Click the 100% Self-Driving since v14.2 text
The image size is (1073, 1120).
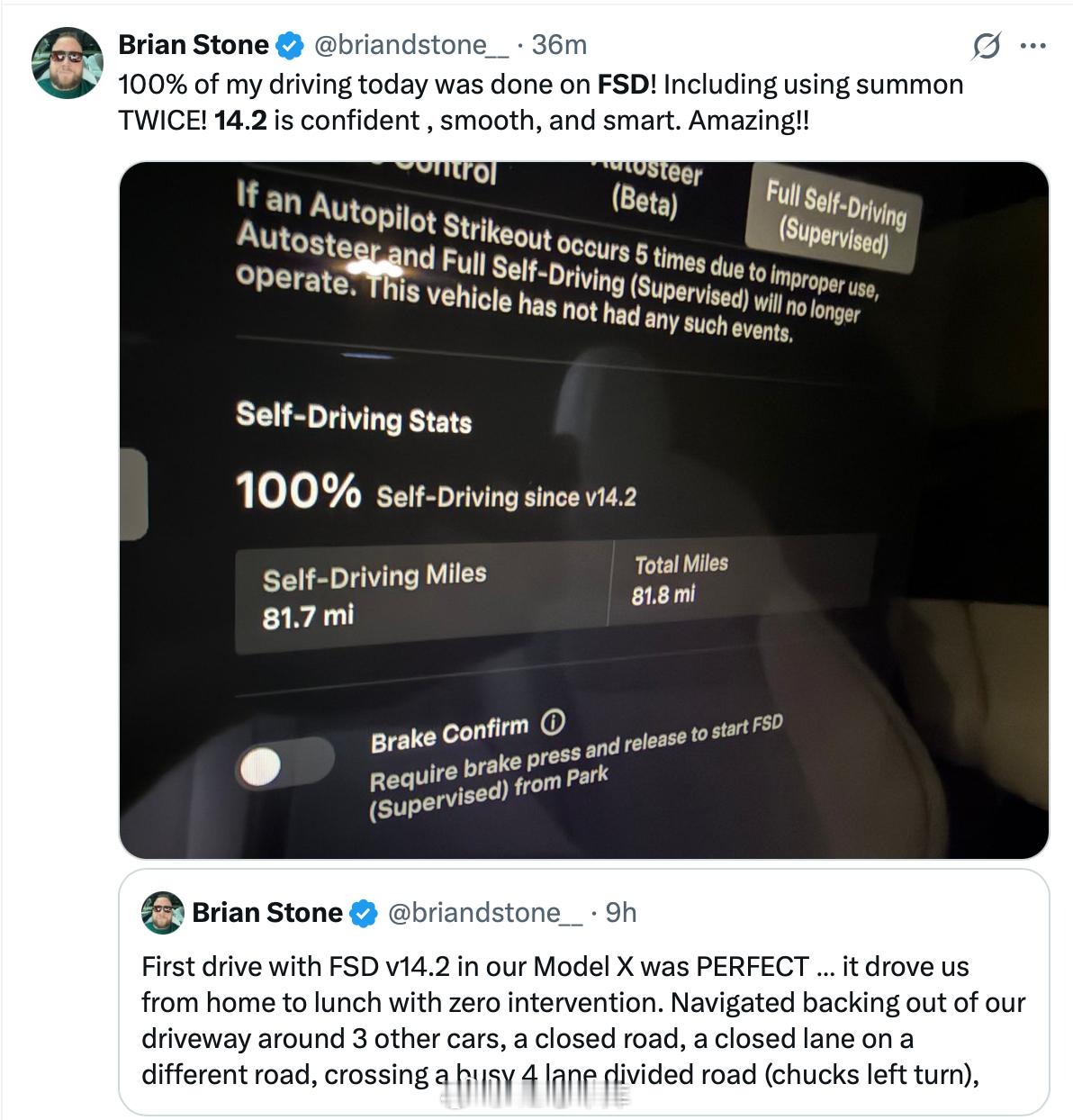pos(436,493)
